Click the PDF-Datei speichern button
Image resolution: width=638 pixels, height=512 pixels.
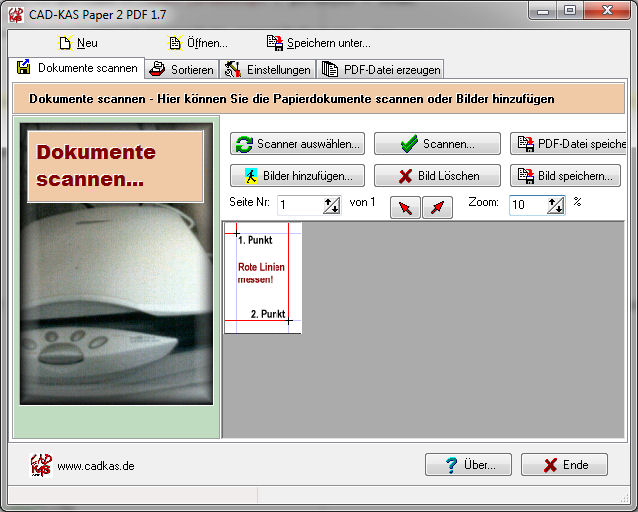569,144
